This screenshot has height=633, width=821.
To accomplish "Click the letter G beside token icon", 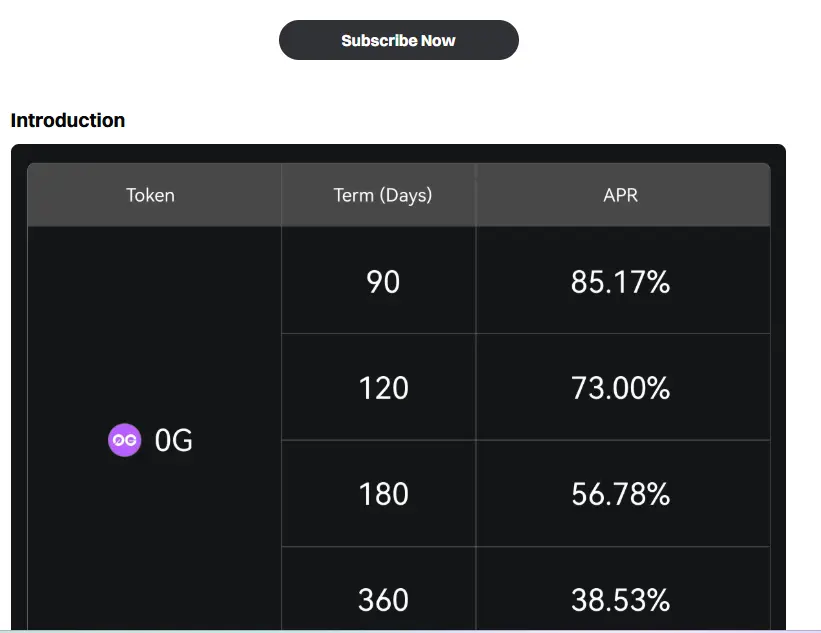I will pyautogui.click(x=183, y=440).
